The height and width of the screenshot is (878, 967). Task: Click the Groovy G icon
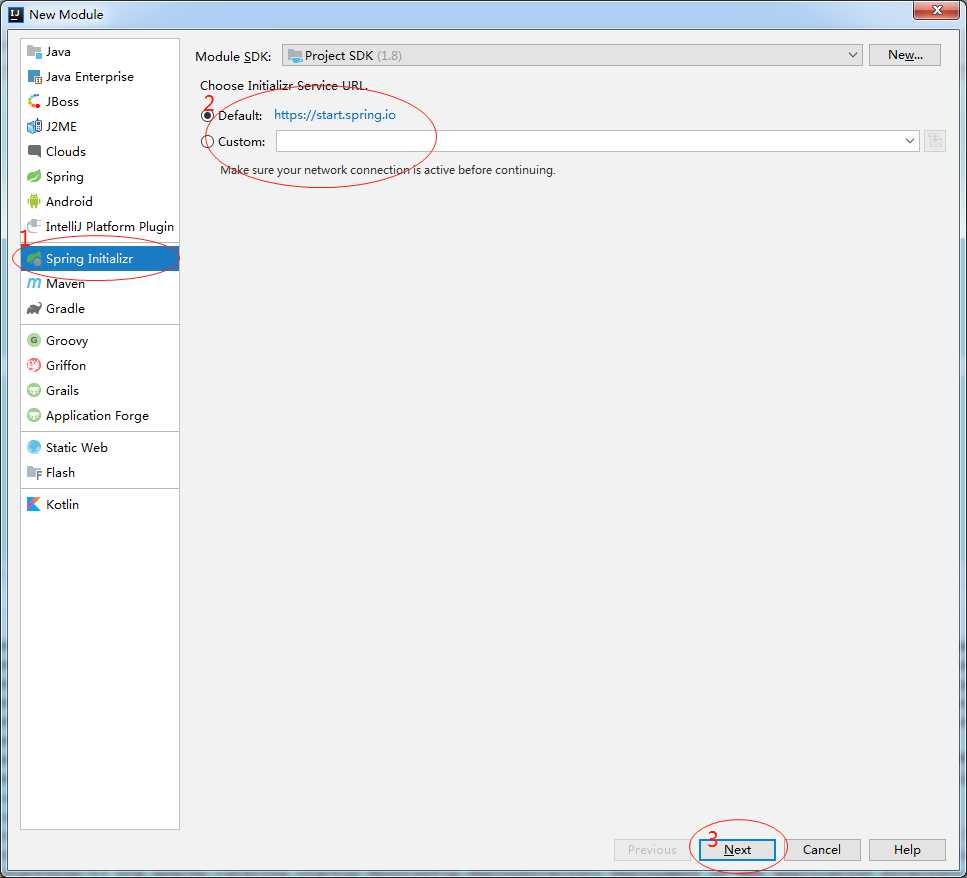click(x=34, y=340)
